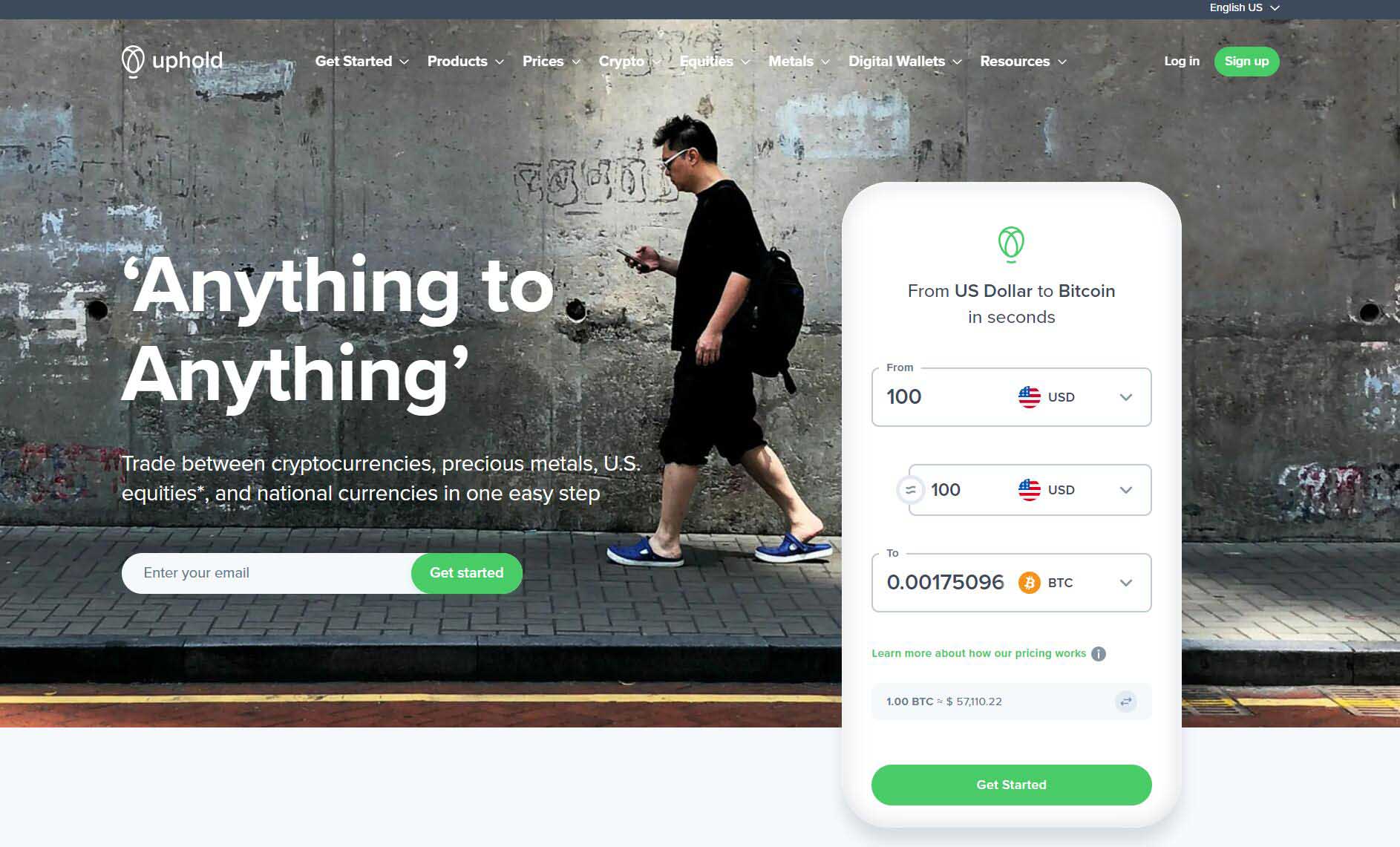Image resolution: width=1400 pixels, height=847 pixels.
Task: Click the Bitcoin icon in To field
Action: pos(1029,583)
